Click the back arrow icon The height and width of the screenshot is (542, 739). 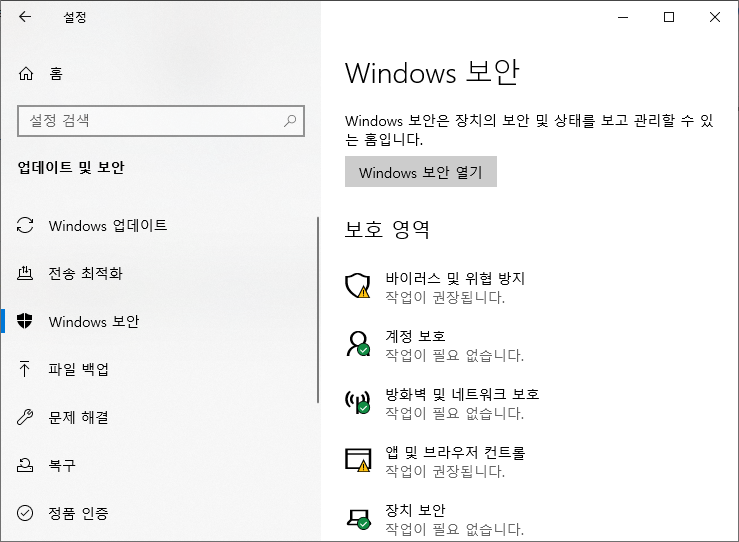coord(25,17)
